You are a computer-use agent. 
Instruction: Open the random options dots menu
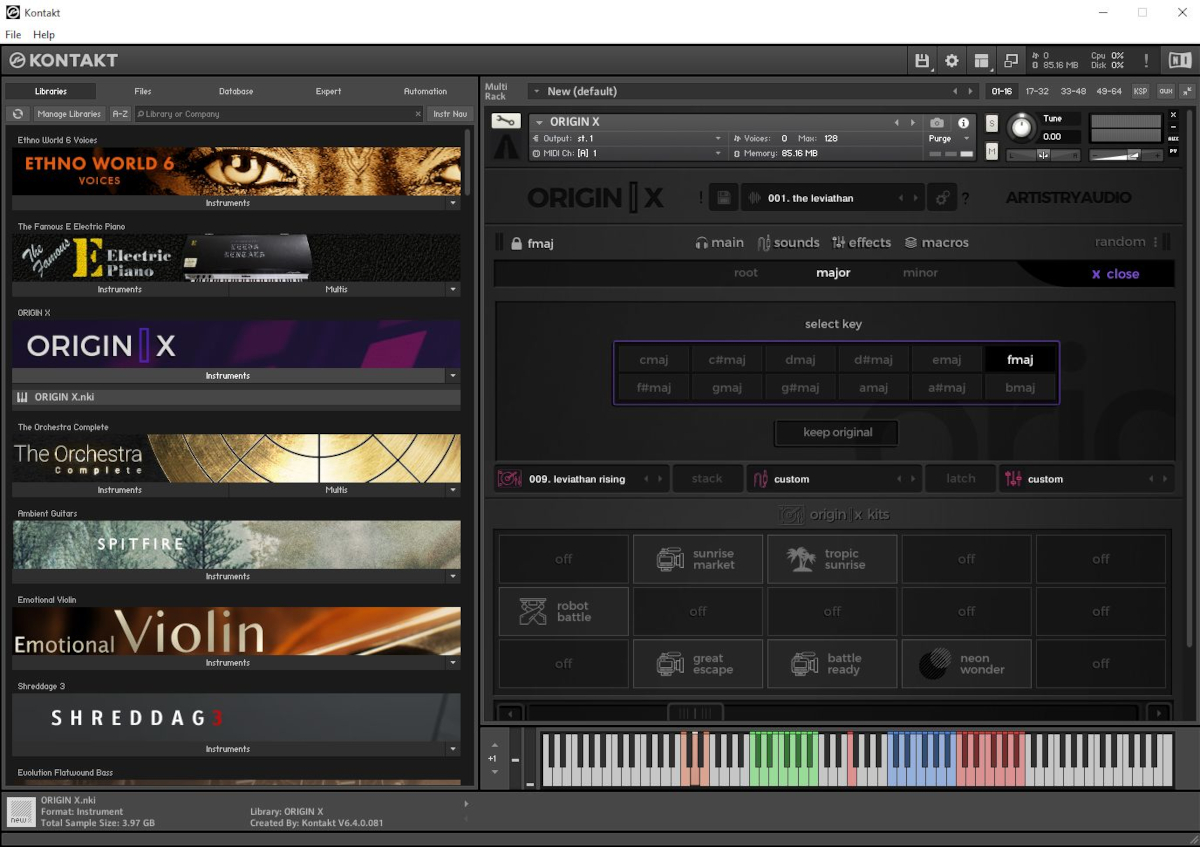[1155, 242]
